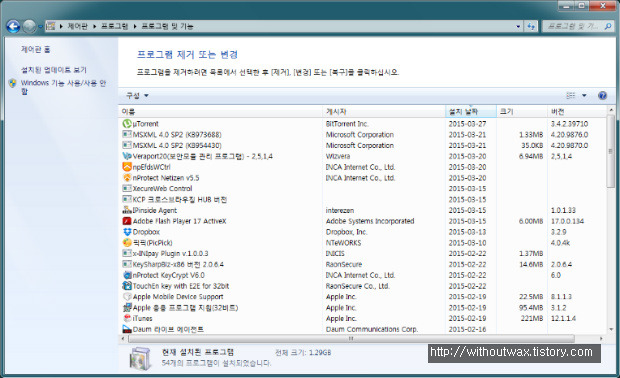Viewport: 620px width, 378px height.
Task: Click the horizontal scrollbar thumb
Action: 351,339
